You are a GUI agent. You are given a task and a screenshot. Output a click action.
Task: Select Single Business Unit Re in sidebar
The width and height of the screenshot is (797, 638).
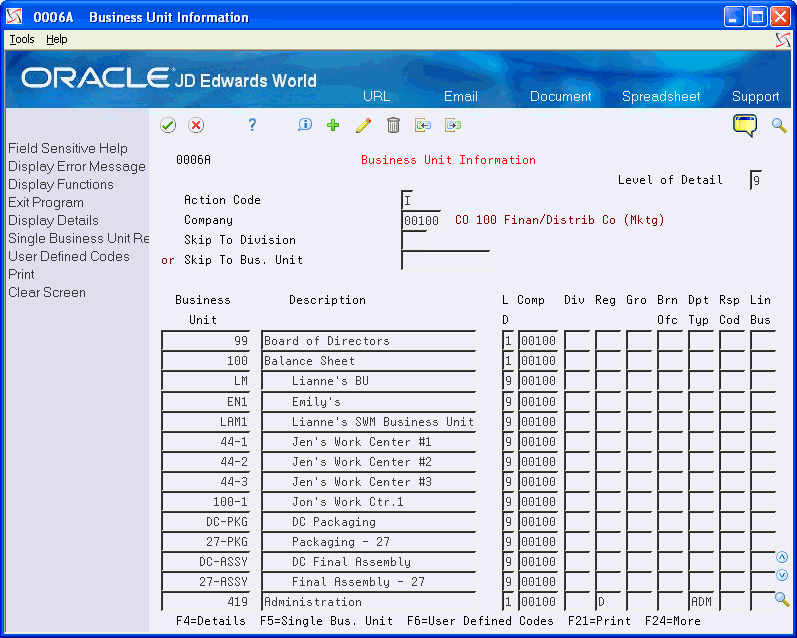tap(78, 238)
